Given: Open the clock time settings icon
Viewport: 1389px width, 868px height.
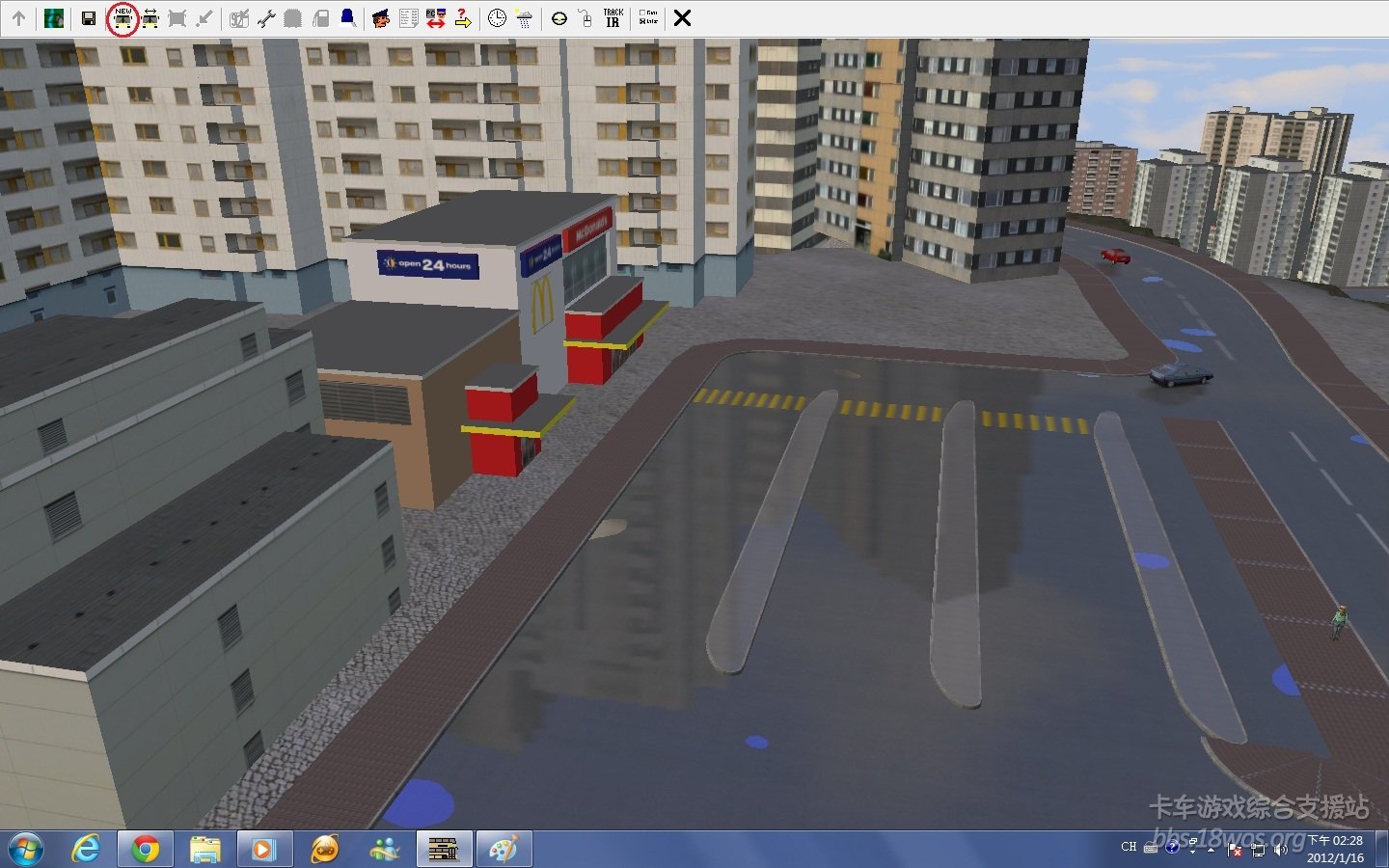Looking at the screenshot, I should click(x=497, y=18).
